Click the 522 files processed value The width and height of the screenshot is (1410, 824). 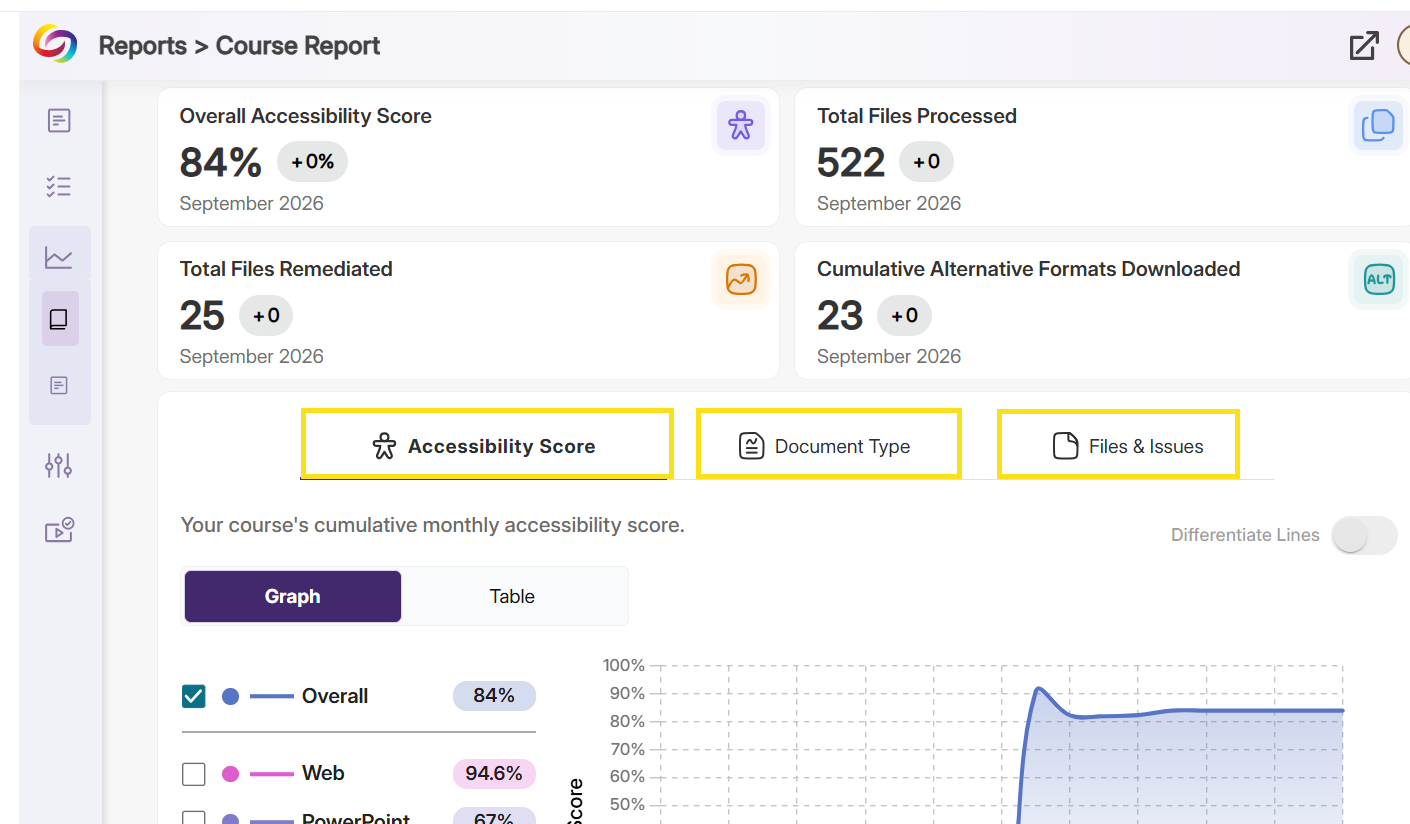851,162
